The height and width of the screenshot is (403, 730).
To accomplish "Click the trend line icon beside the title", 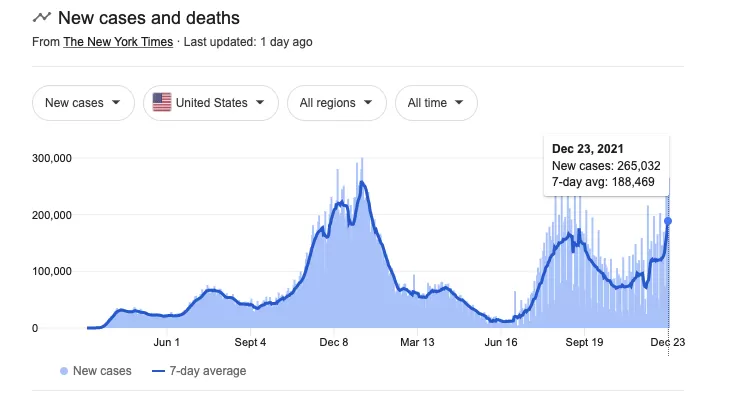I will pyautogui.click(x=41, y=18).
